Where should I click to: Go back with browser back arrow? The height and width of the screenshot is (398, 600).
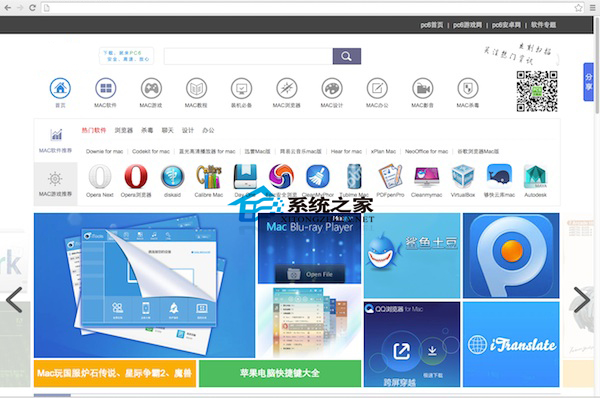point(7,8)
